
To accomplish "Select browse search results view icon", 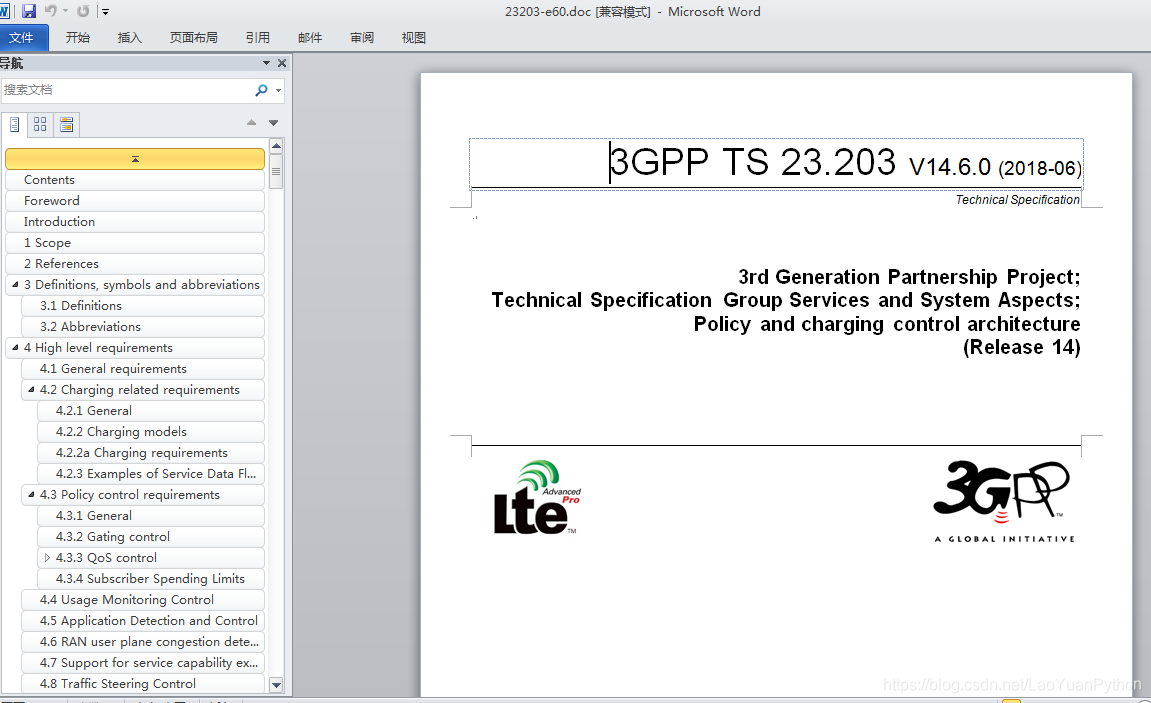I will click(67, 124).
